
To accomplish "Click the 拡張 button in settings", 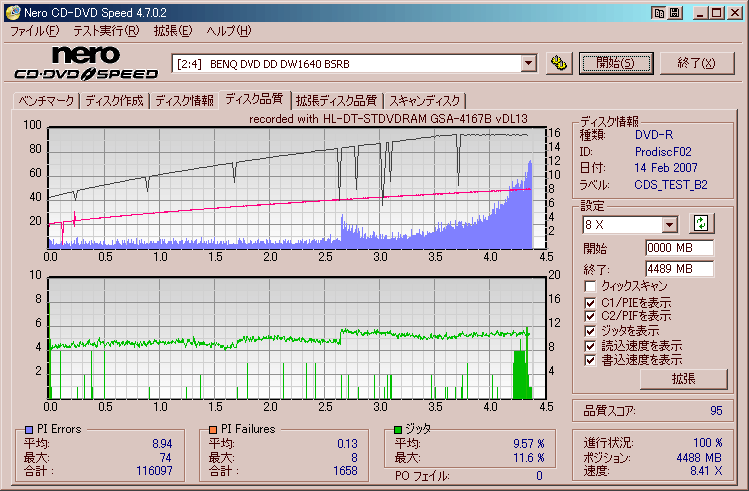I will (x=684, y=379).
